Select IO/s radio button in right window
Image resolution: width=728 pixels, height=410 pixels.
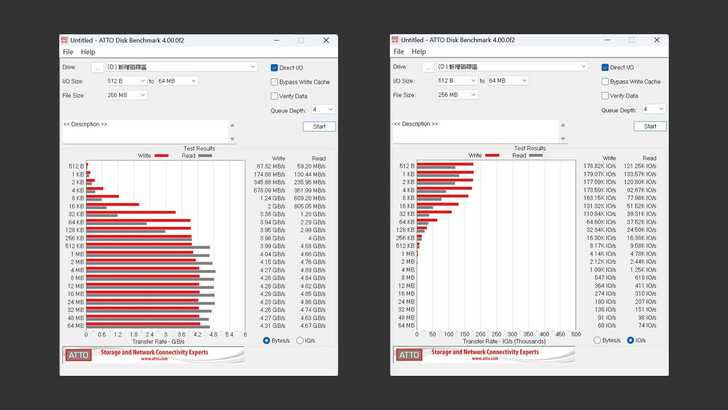click(x=630, y=340)
